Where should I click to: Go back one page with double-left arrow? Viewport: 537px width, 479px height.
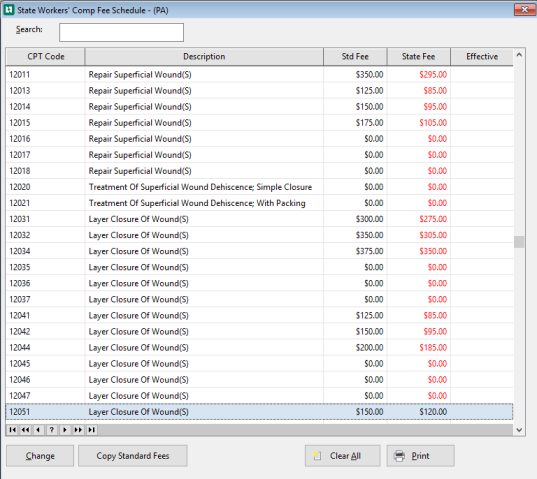point(25,430)
